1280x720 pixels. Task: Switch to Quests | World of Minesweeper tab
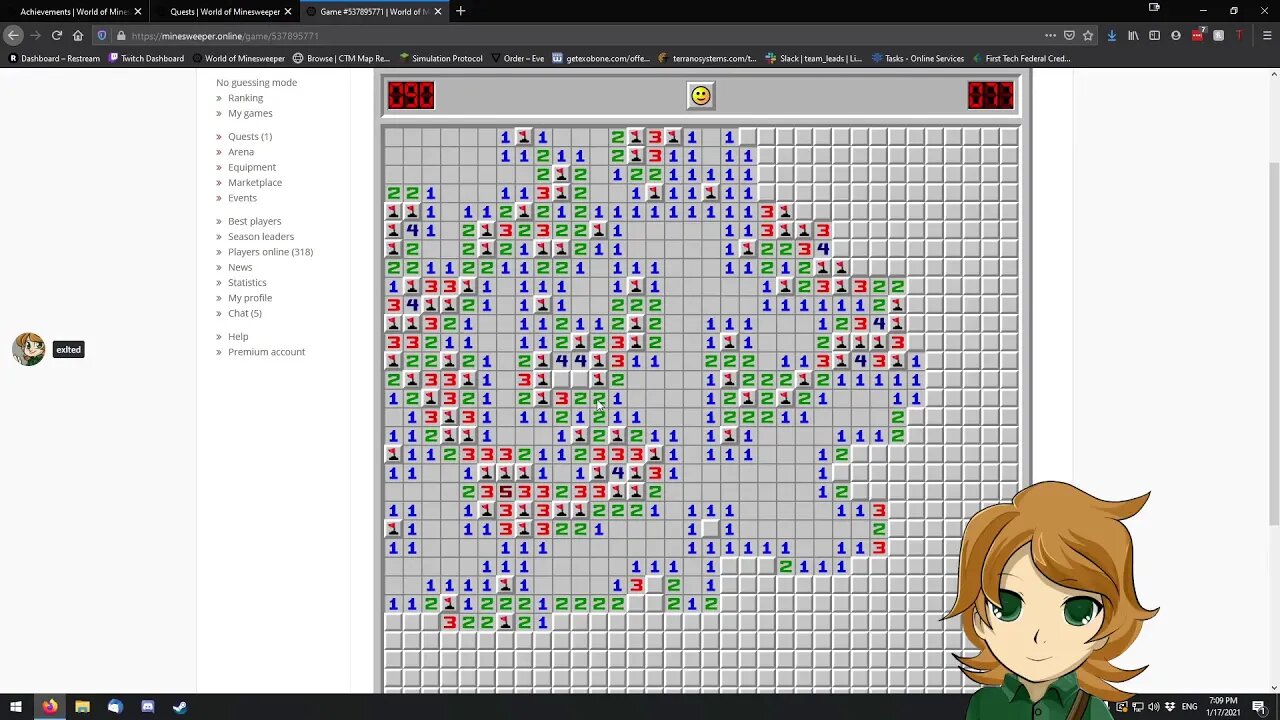pos(224,11)
